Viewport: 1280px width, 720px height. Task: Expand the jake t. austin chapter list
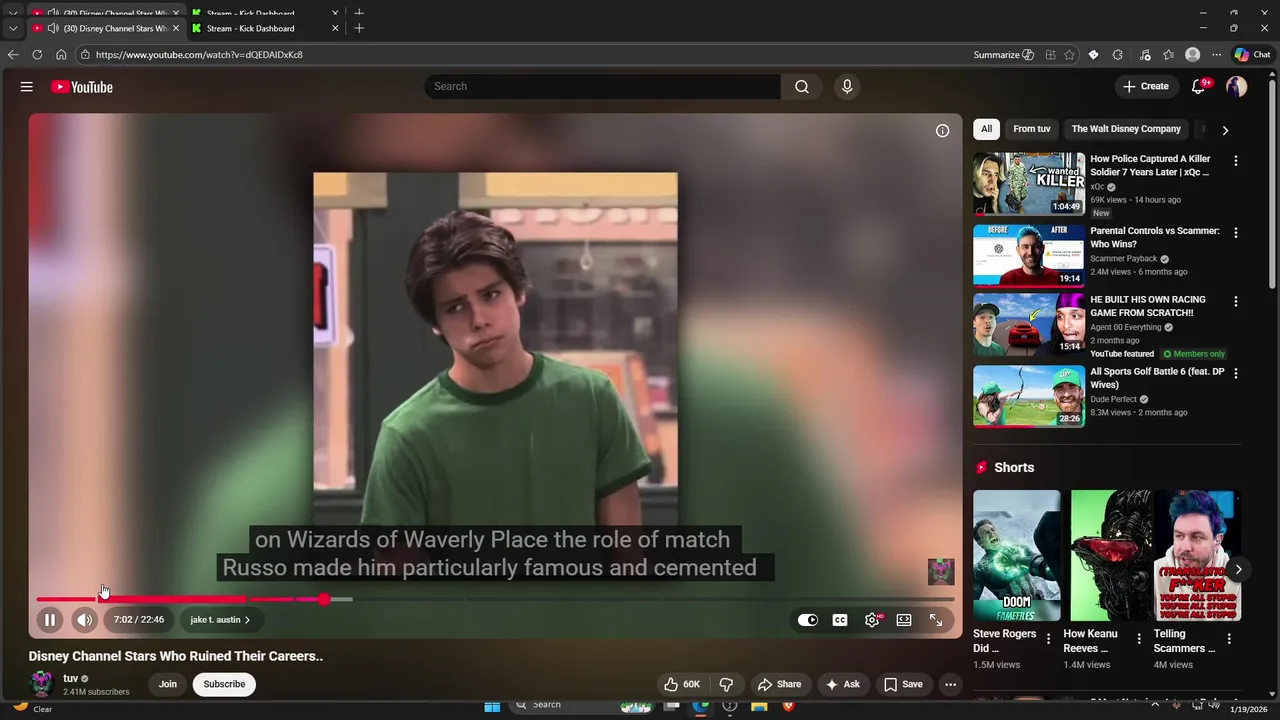click(220, 620)
